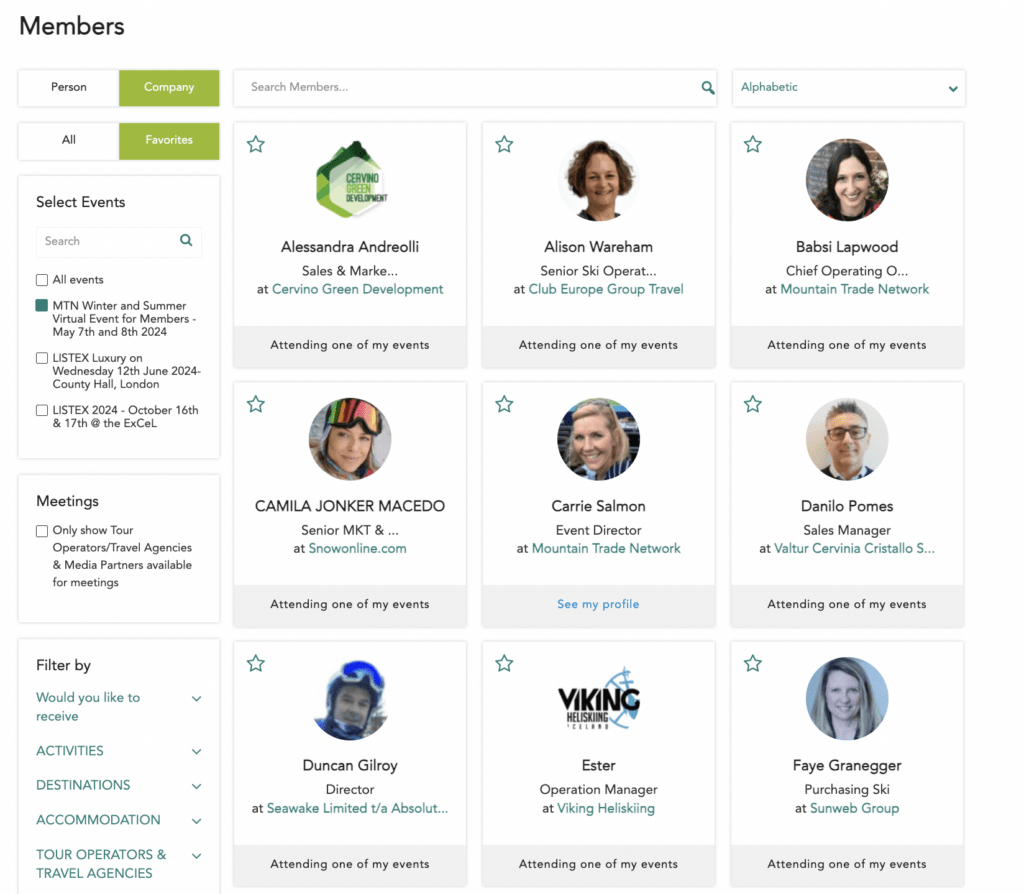Screen dimensions: 1024x894
Task: Click the Search Members magnifier icon
Action: point(707,88)
